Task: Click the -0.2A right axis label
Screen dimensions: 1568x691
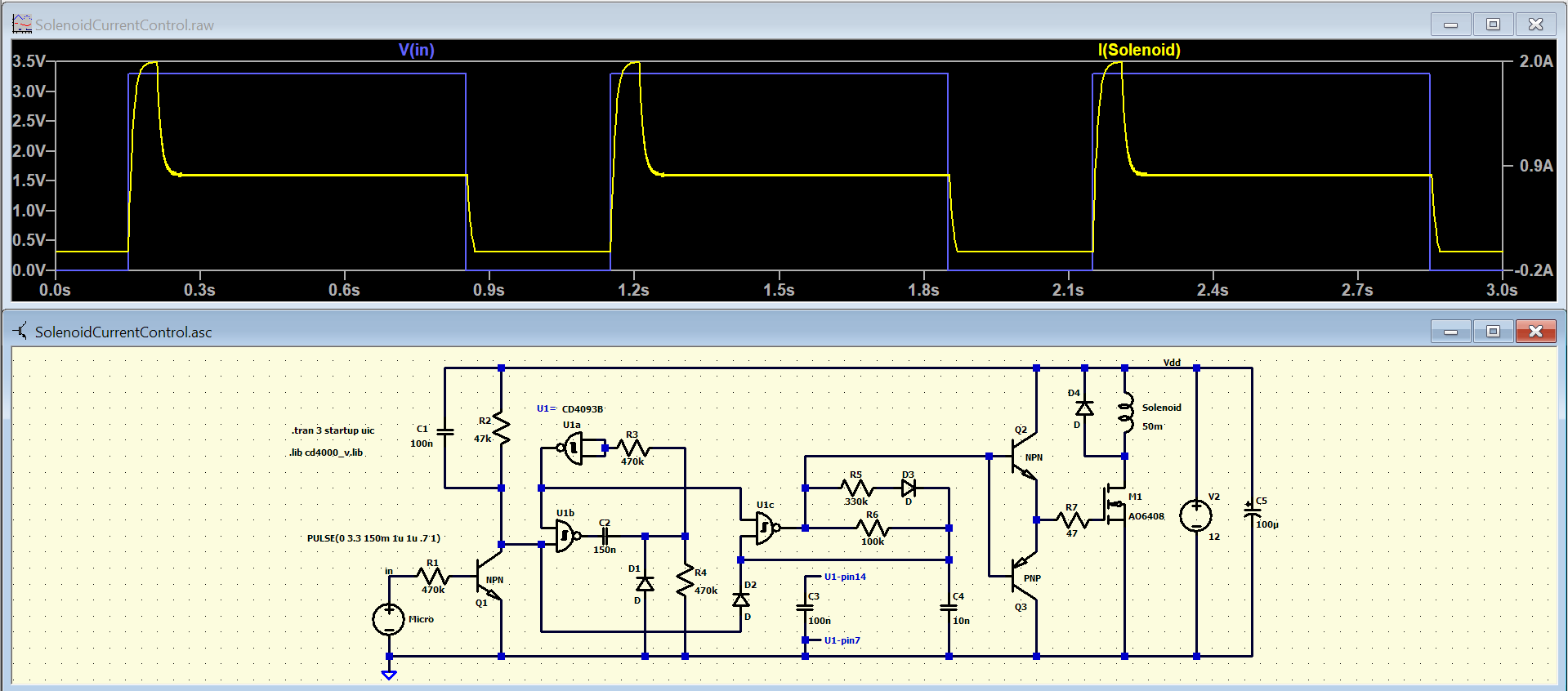Action: coord(1533,270)
